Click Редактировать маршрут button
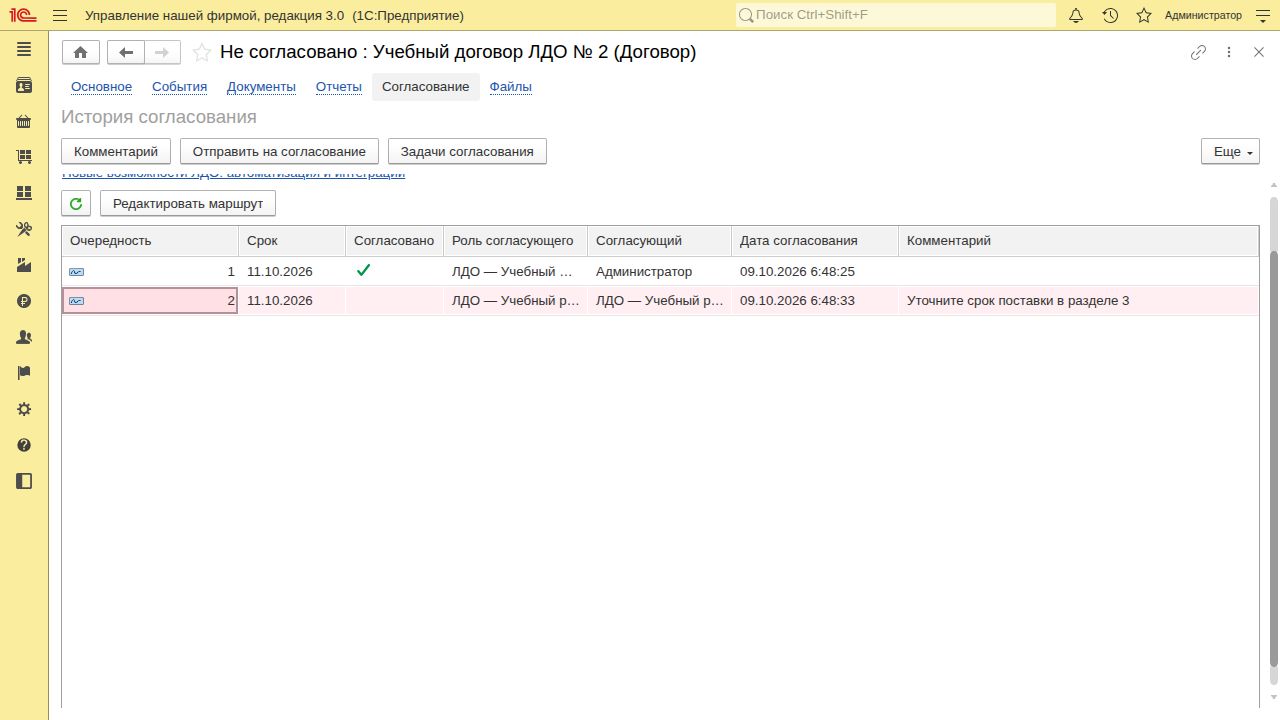Image resolution: width=1280 pixels, height=720 pixels. (188, 203)
